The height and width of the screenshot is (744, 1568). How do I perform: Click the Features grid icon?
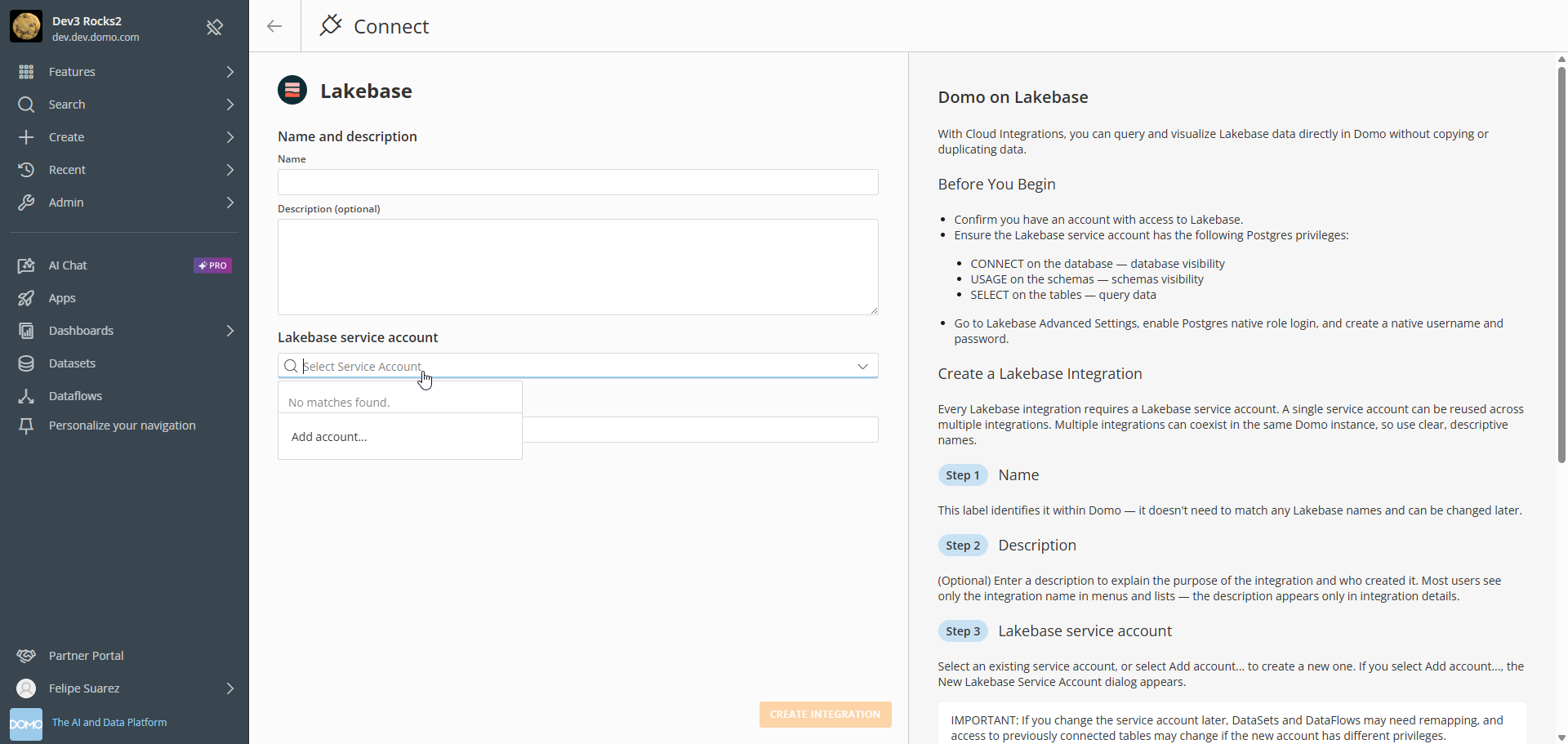click(26, 72)
